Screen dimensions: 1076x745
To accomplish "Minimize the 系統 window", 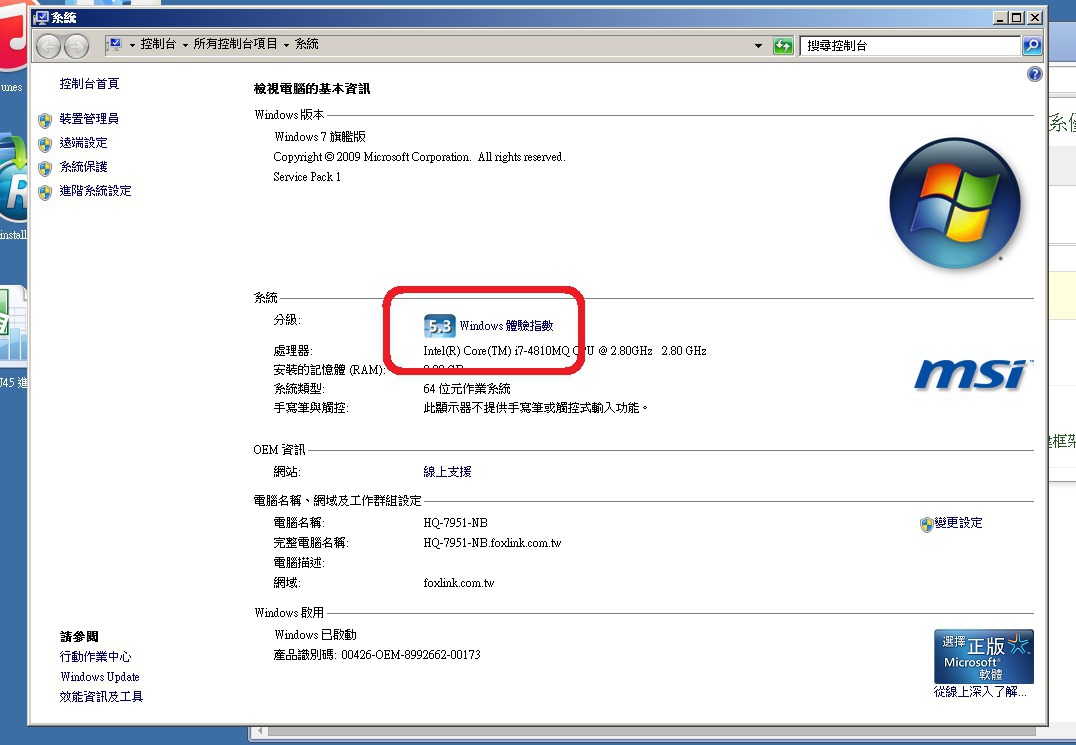I will [1001, 18].
